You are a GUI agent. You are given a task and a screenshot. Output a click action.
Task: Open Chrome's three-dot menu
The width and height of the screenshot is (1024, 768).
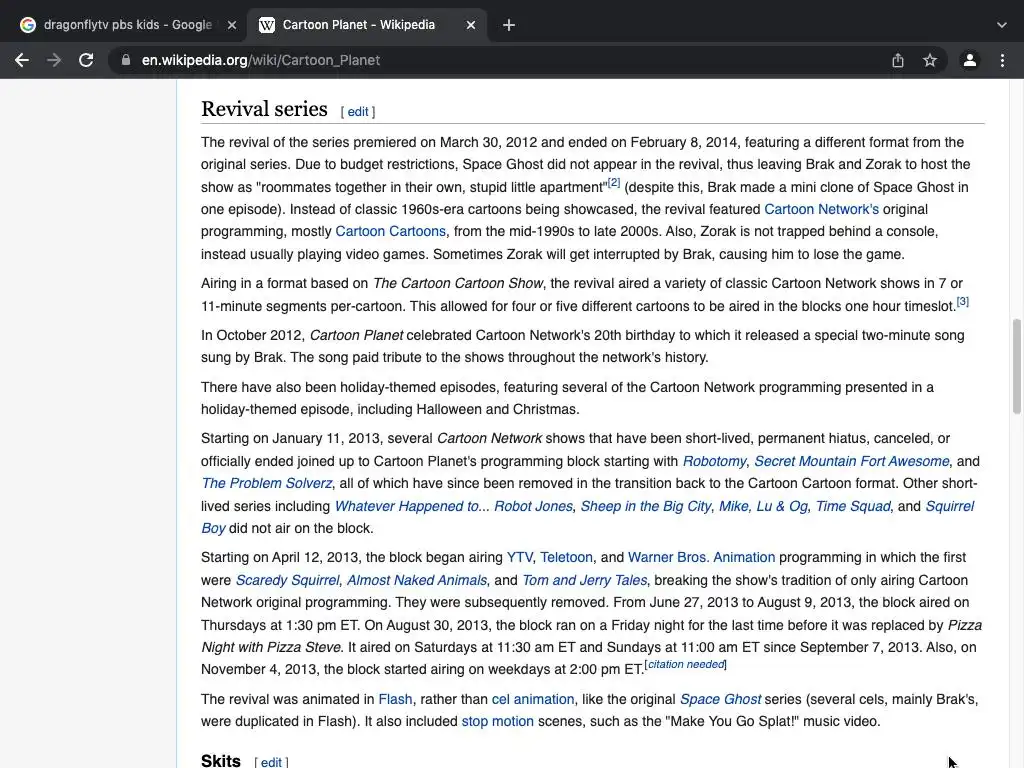pyautogui.click(x=1002, y=60)
